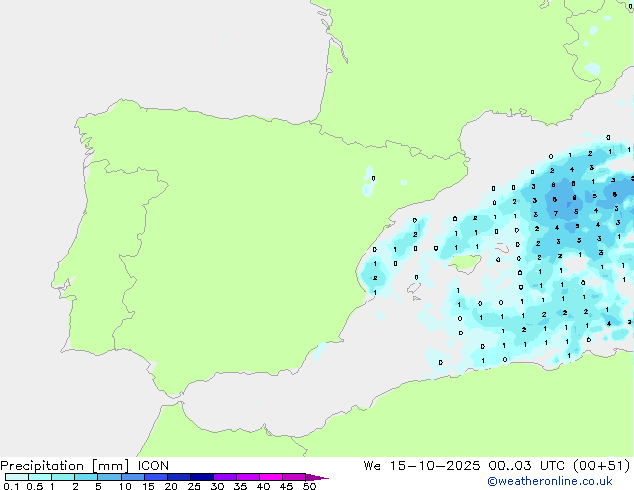634x490 pixels.
Task: Click the date text 'We 15-10-2025'
Action: 422,466
